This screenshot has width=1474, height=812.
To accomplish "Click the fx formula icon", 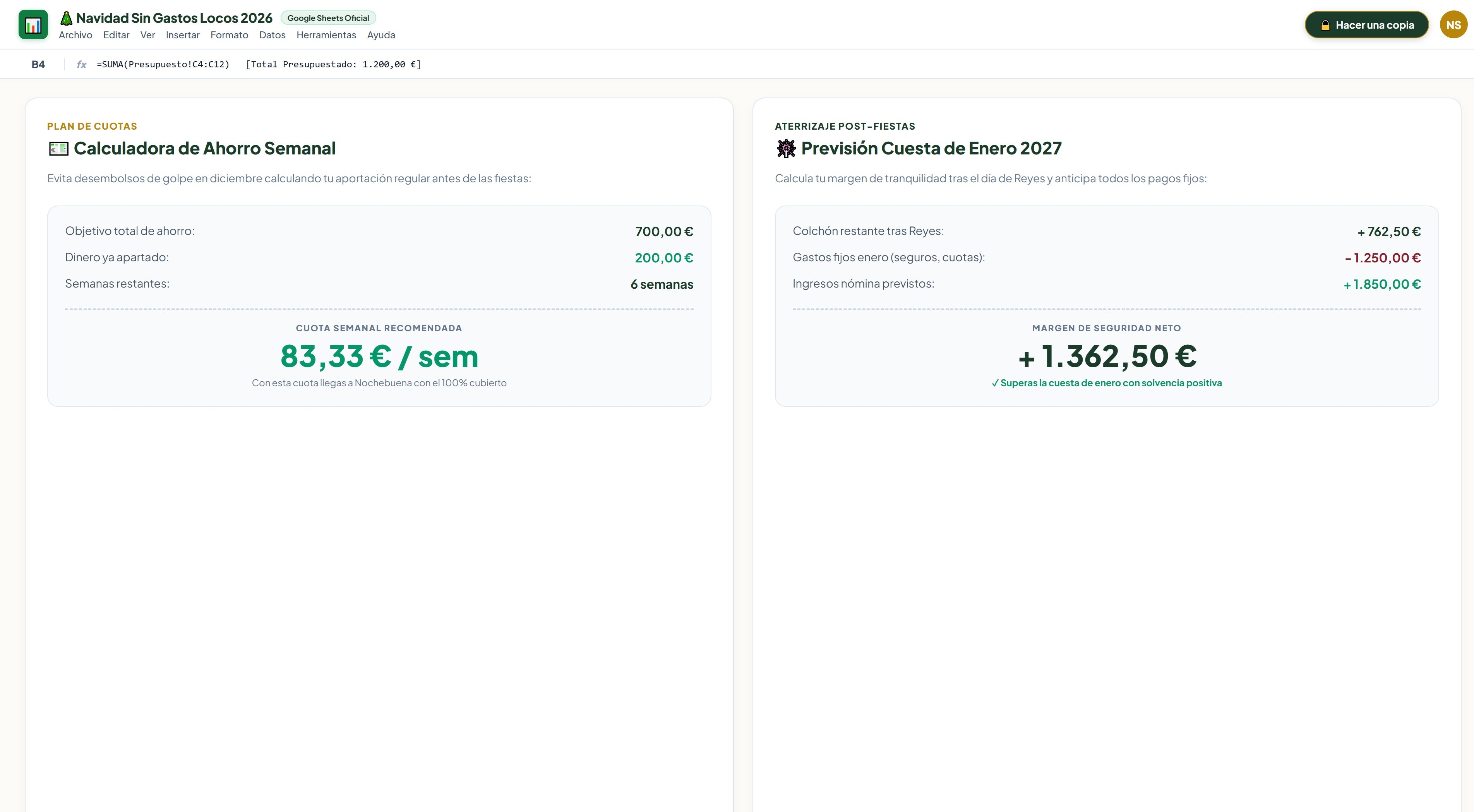I will coord(82,64).
